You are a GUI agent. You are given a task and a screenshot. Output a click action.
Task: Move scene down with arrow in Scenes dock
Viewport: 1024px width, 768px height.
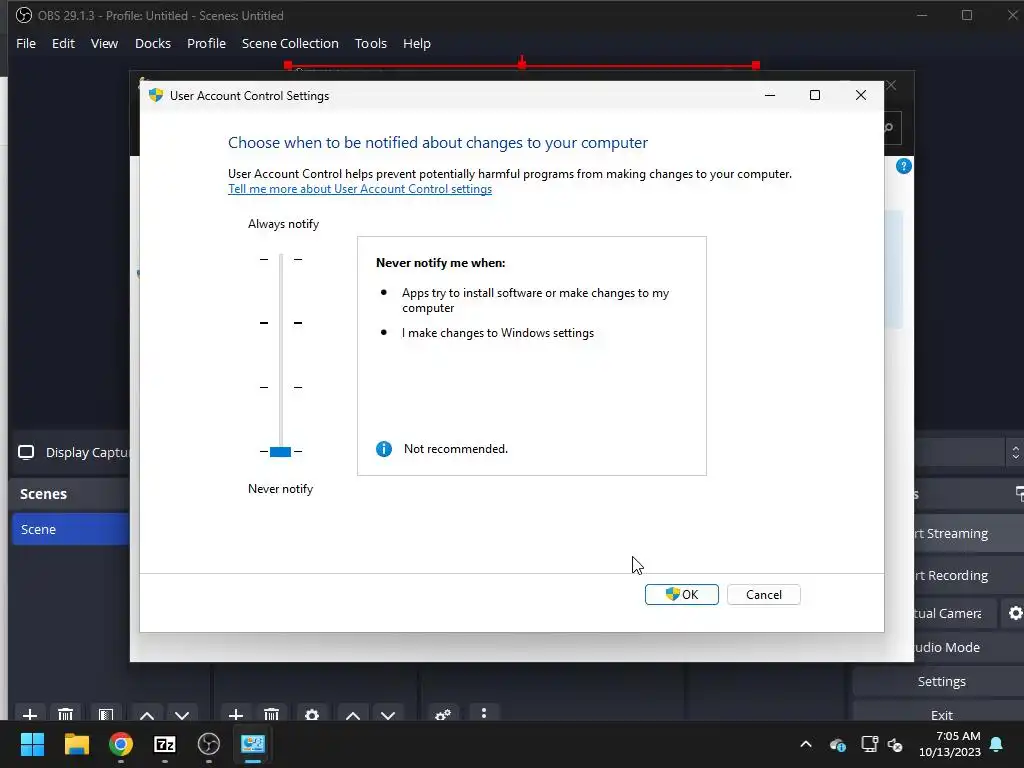pyautogui.click(x=182, y=715)
